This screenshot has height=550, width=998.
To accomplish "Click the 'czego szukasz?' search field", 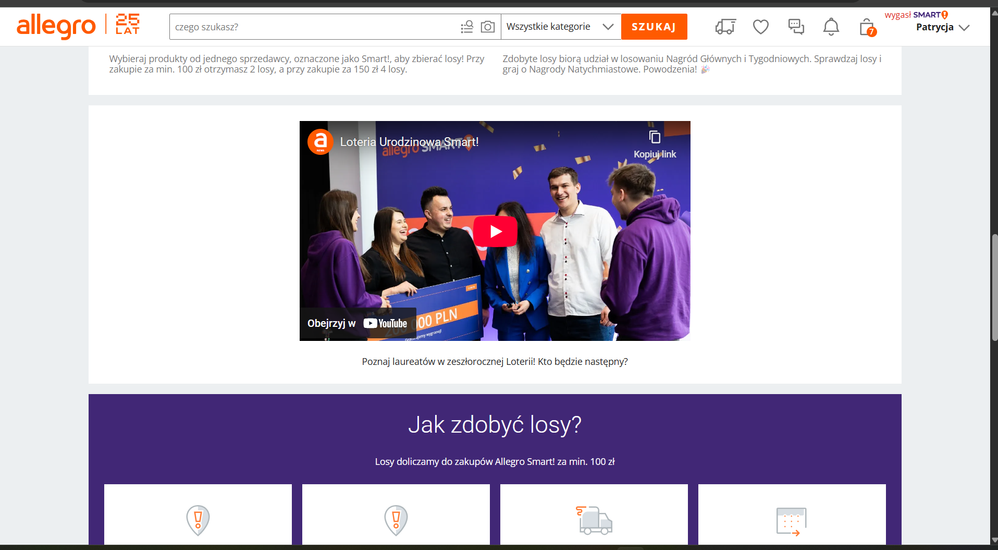I will pyautogui.click(x=312, y=27).
